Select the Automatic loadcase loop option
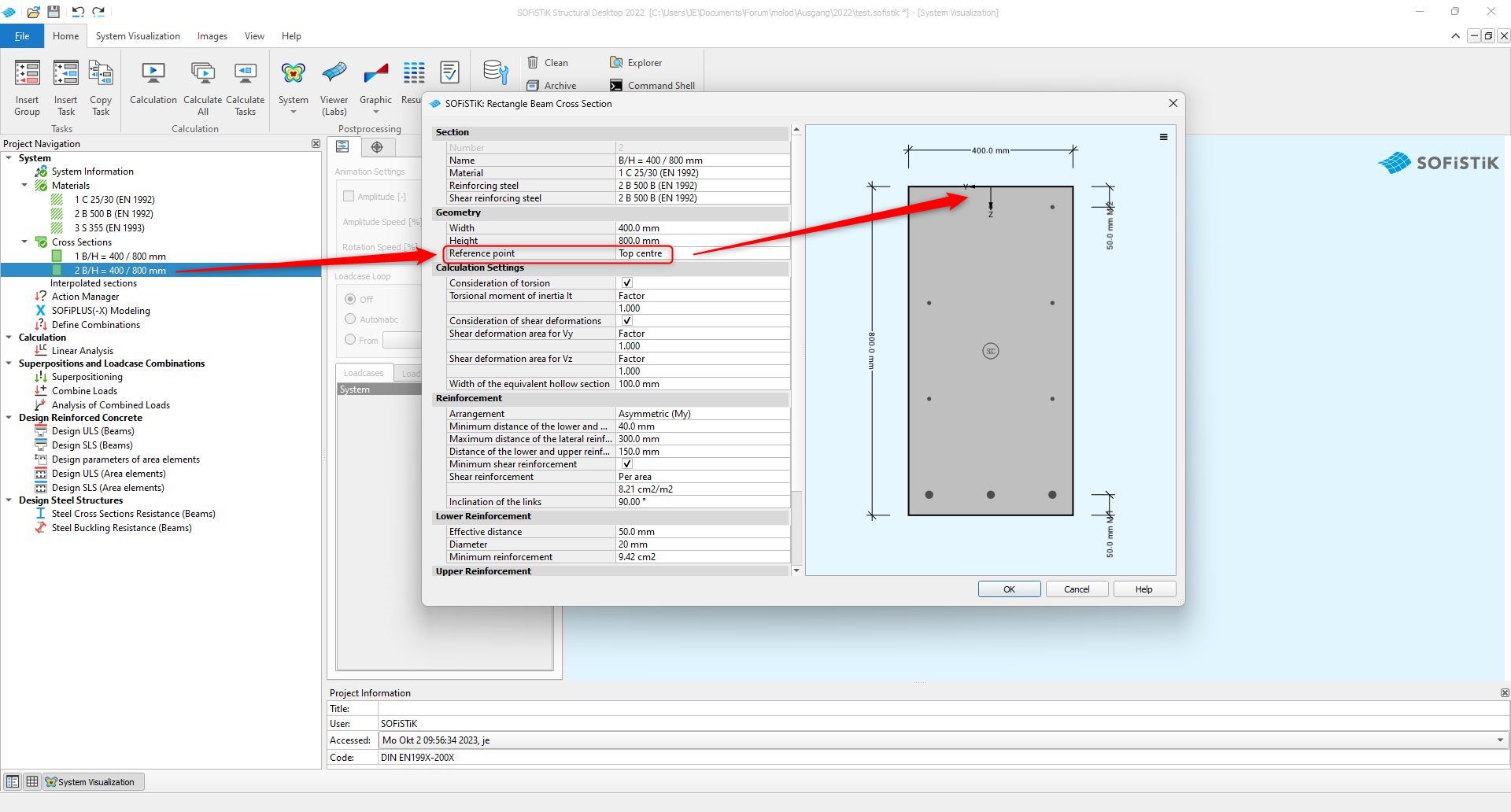 tap(350, 319)
